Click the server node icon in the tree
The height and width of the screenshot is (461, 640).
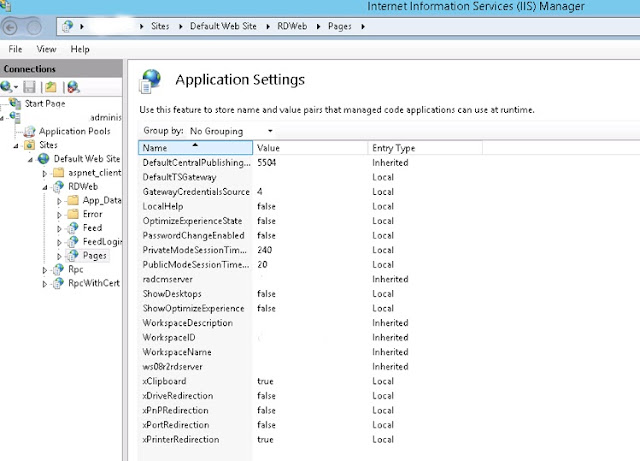(15, 118)
